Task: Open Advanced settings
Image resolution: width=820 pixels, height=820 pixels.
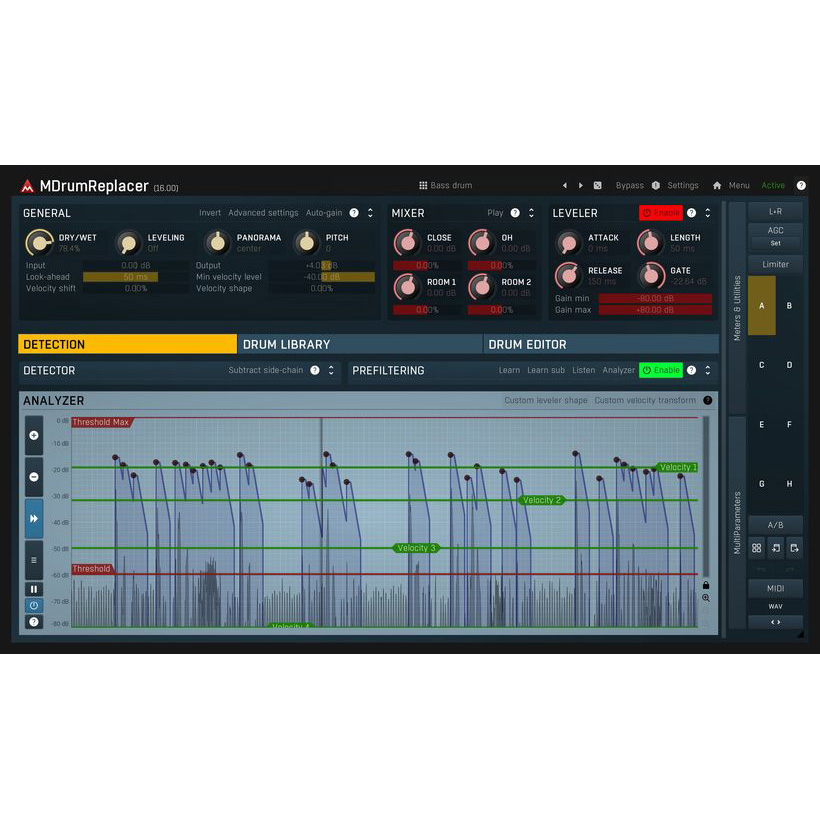Action: [x=263, y=213]
